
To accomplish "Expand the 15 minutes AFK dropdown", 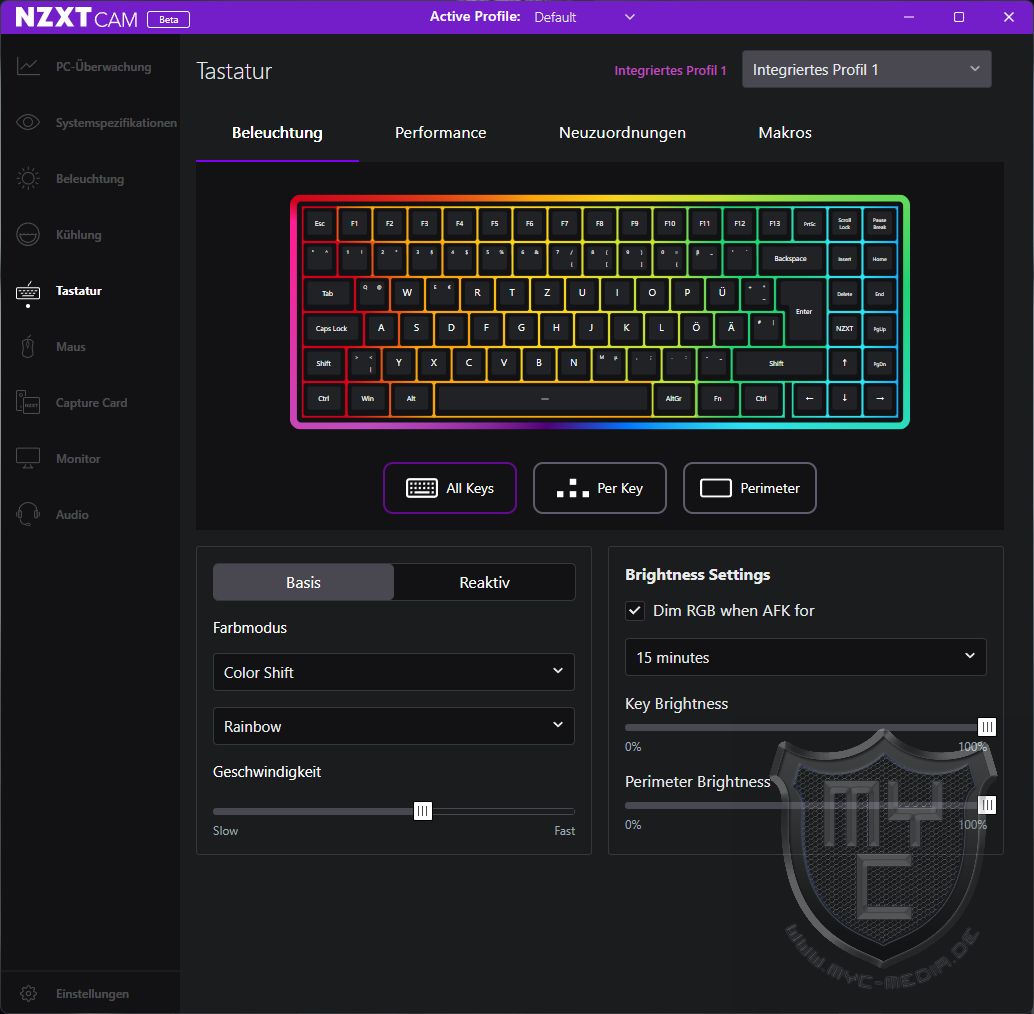I will click(x=805, y=657).
